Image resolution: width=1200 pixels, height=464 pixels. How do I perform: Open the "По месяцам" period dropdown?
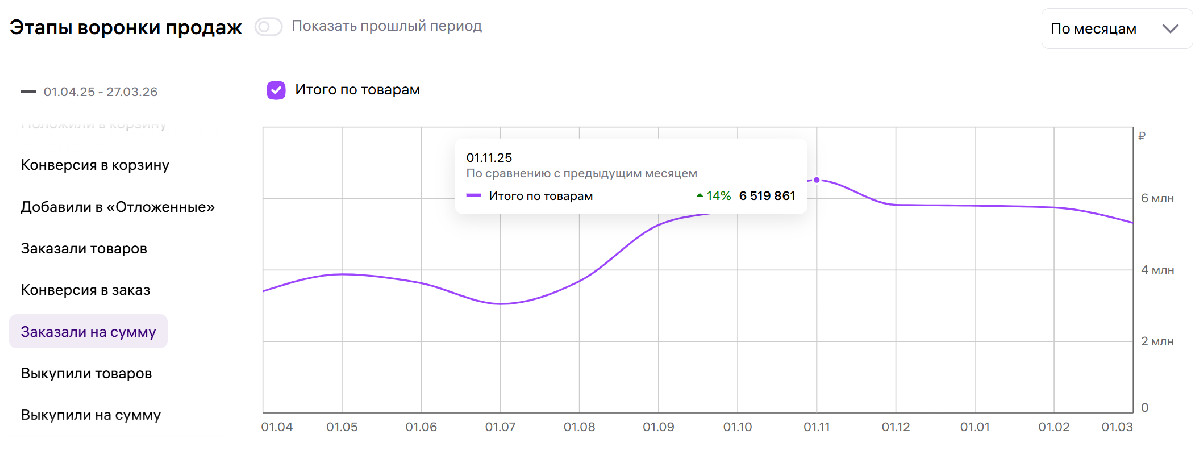coord(1114,29)
